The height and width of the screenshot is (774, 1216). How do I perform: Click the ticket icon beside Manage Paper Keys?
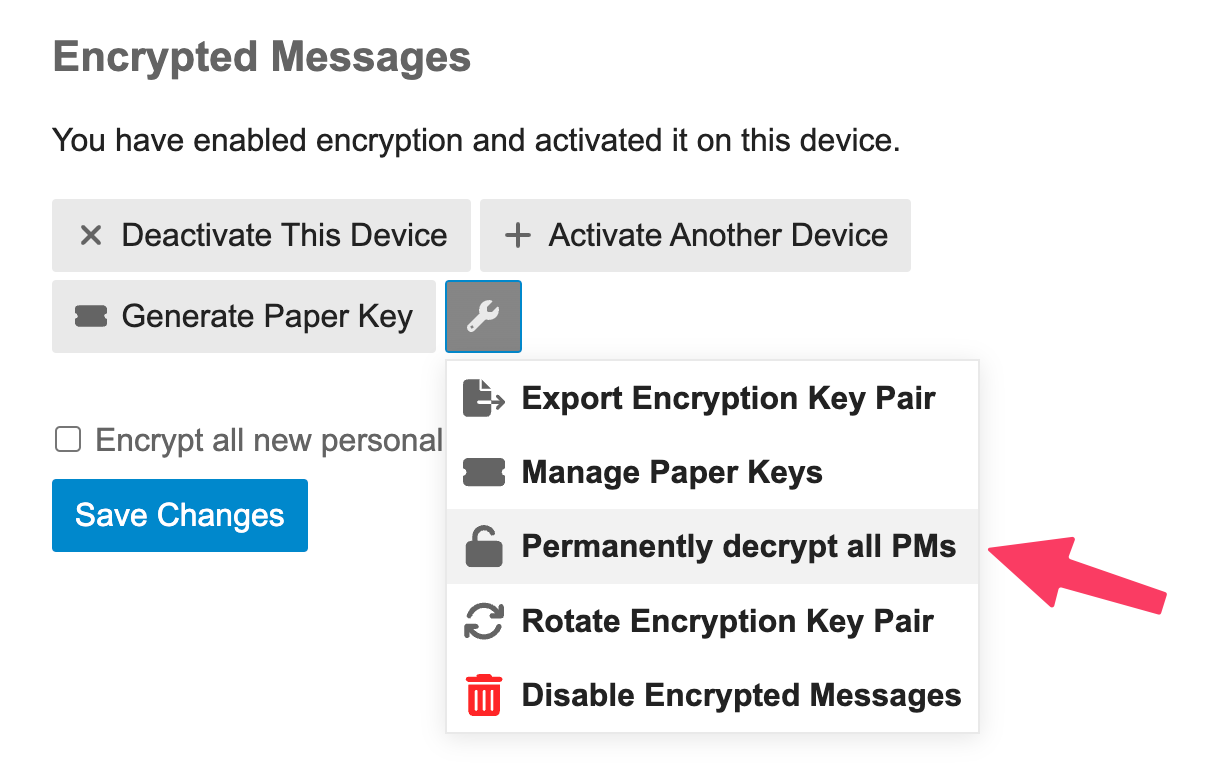(484, 472)
